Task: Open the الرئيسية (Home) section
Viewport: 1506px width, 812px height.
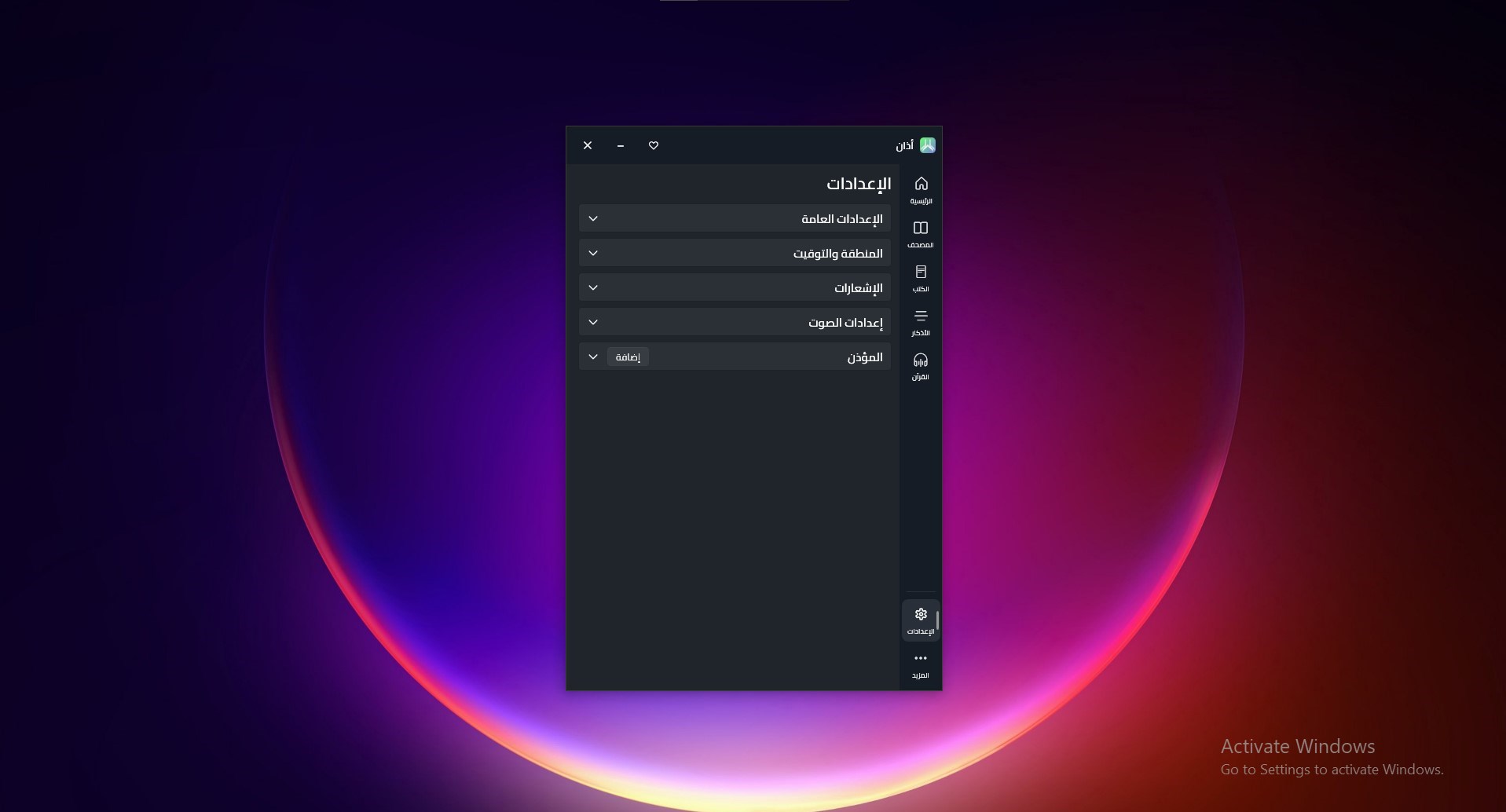Action: tap(921, 188)
